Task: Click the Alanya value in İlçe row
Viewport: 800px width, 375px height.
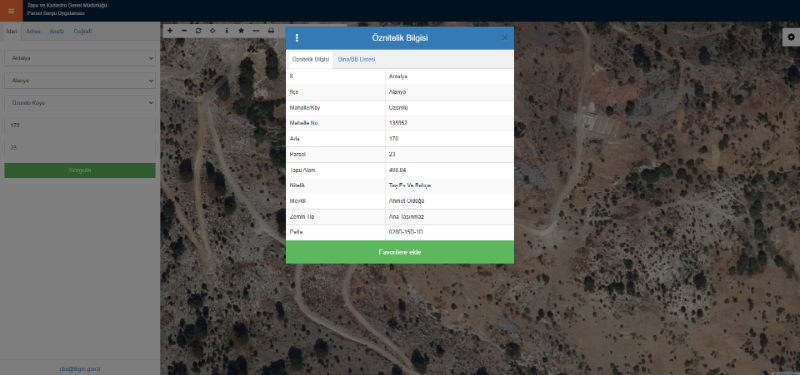Action: click(x=397, y=92)
